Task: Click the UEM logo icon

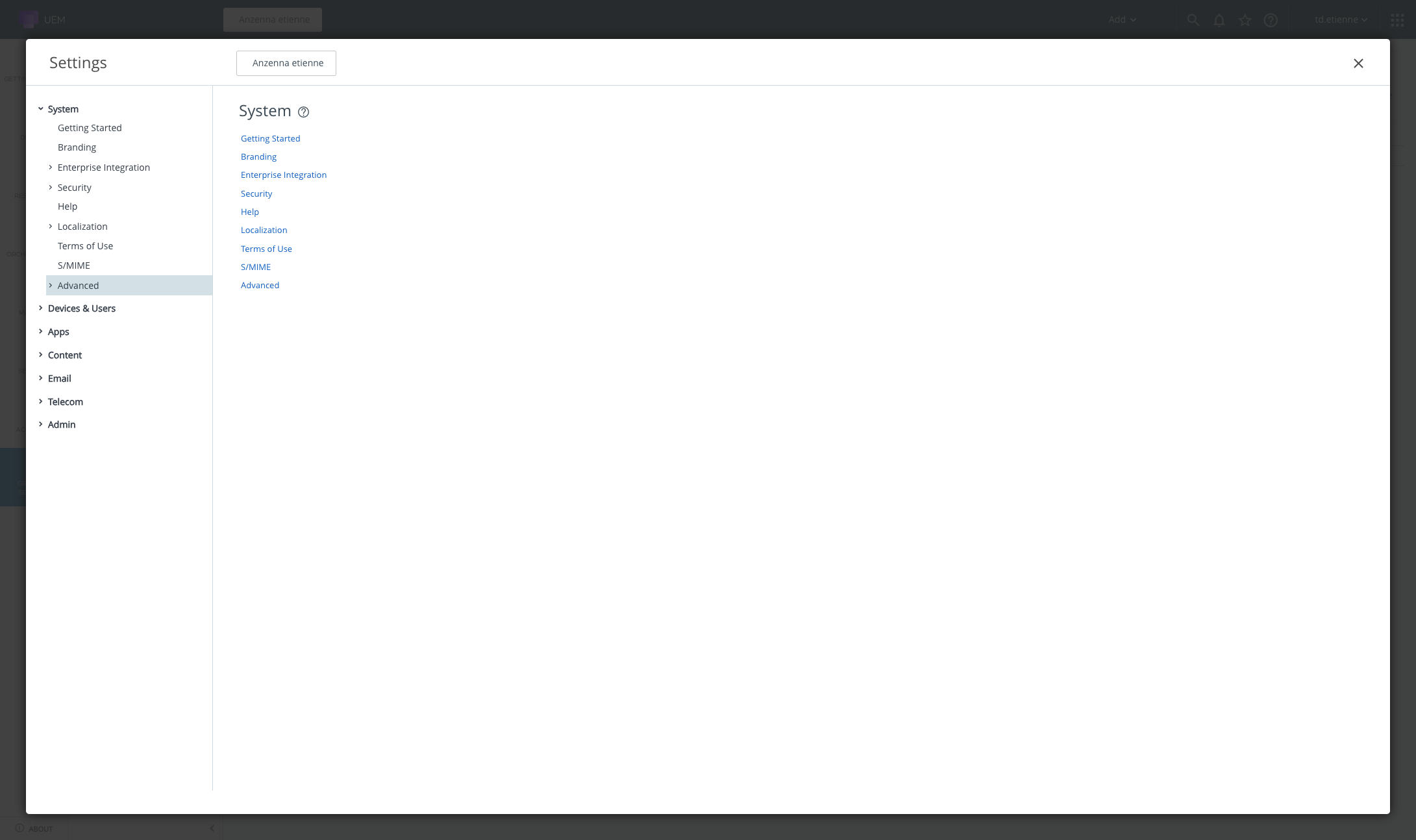Action: (x=29, y=19)
